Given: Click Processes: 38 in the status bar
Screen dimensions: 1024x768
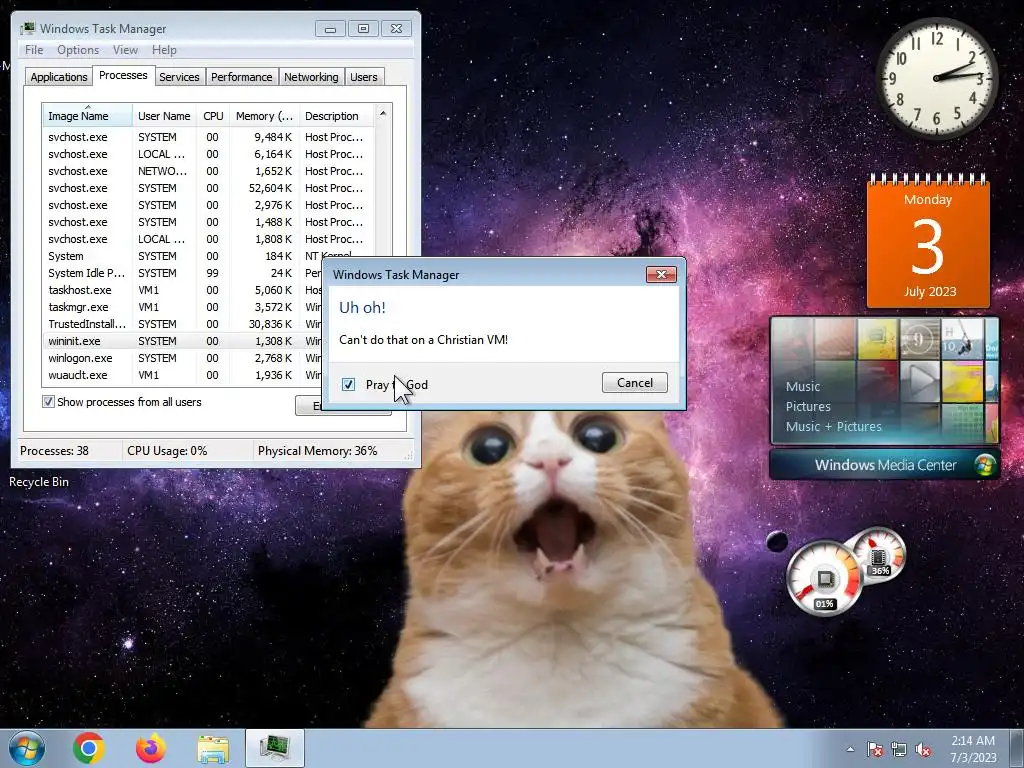Looking at the screenshot, I should coord(54,451).
